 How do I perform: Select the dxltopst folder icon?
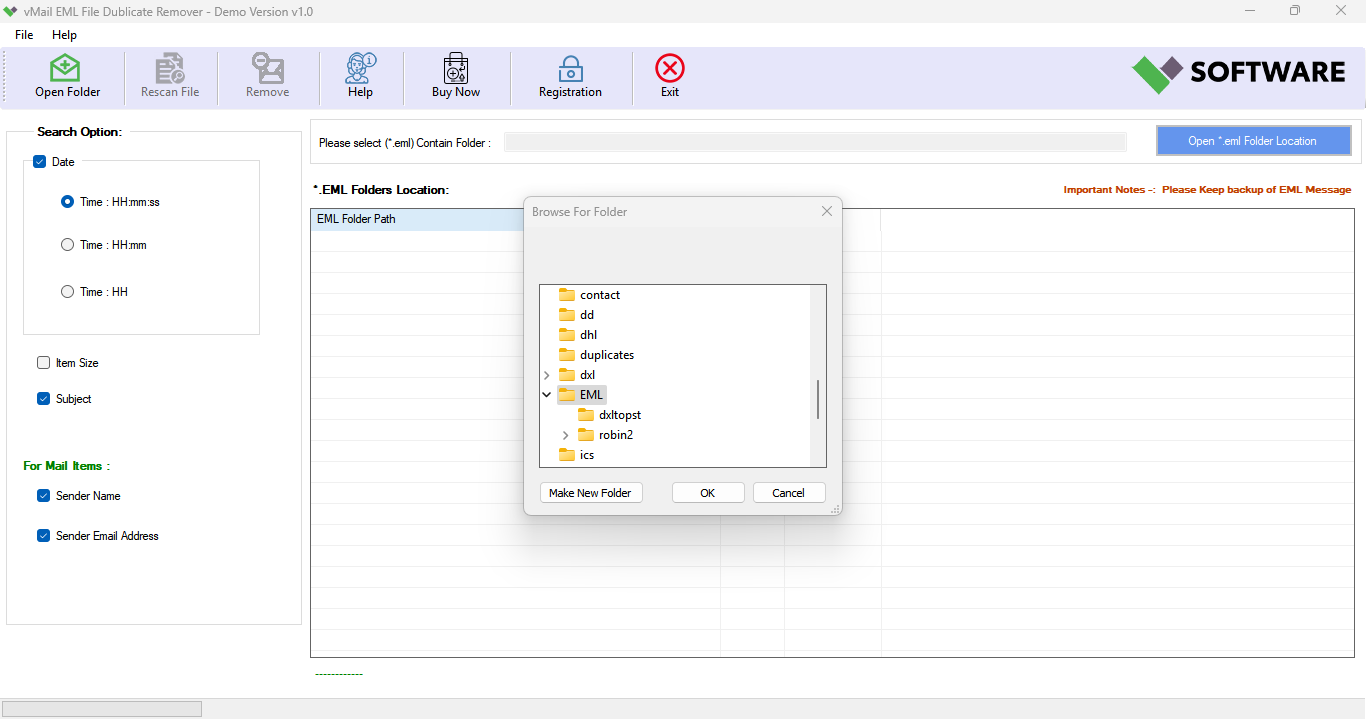[x=586, y=415]
